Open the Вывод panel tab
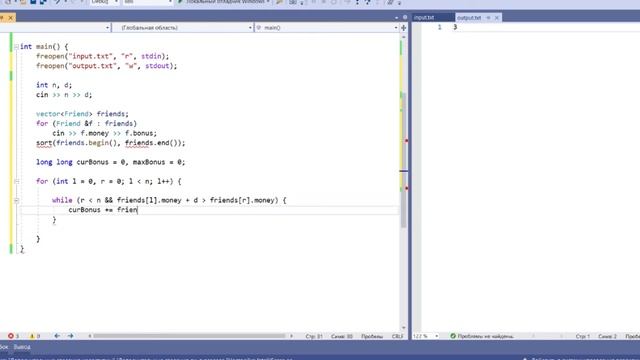The height and width of the screenshot is (360, 640). [x=22, y=347]
